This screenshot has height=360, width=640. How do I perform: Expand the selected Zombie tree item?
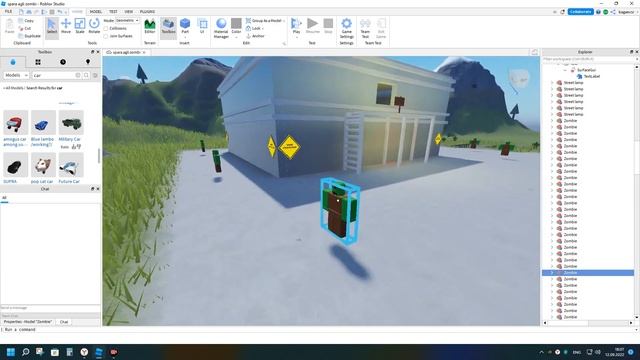552,273
